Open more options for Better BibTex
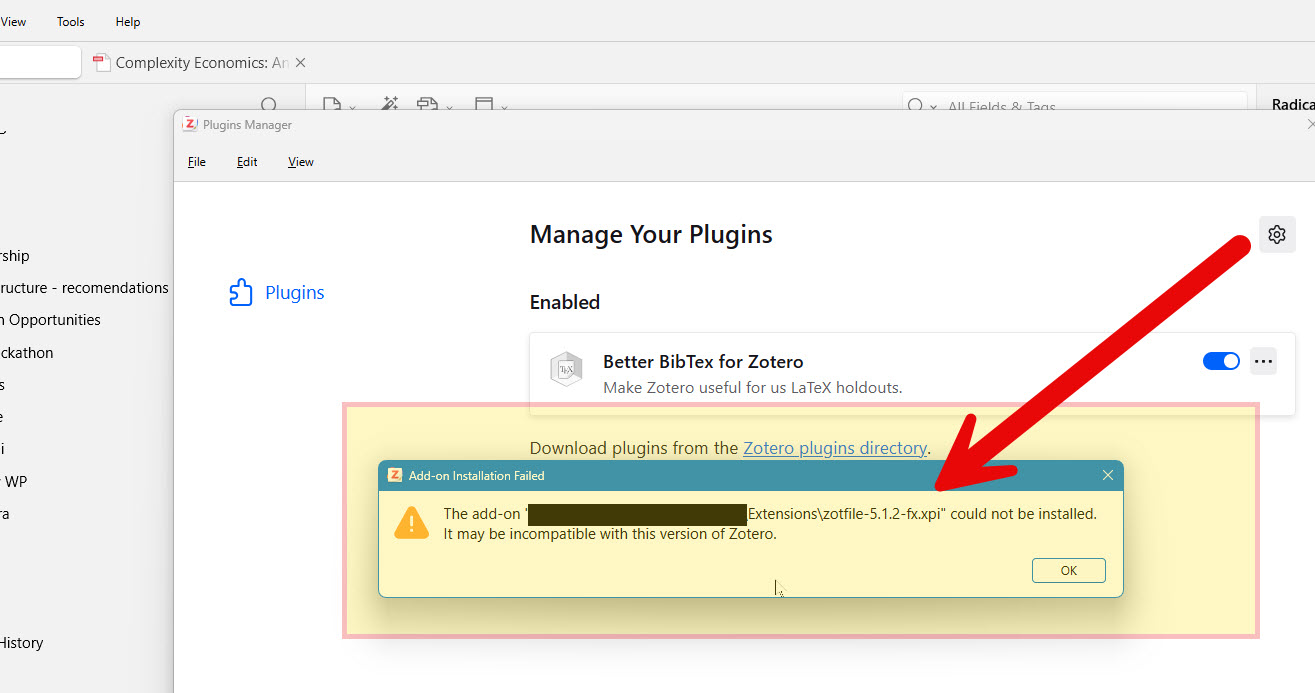This screenshot has height=693, width=1315. 1264,361
